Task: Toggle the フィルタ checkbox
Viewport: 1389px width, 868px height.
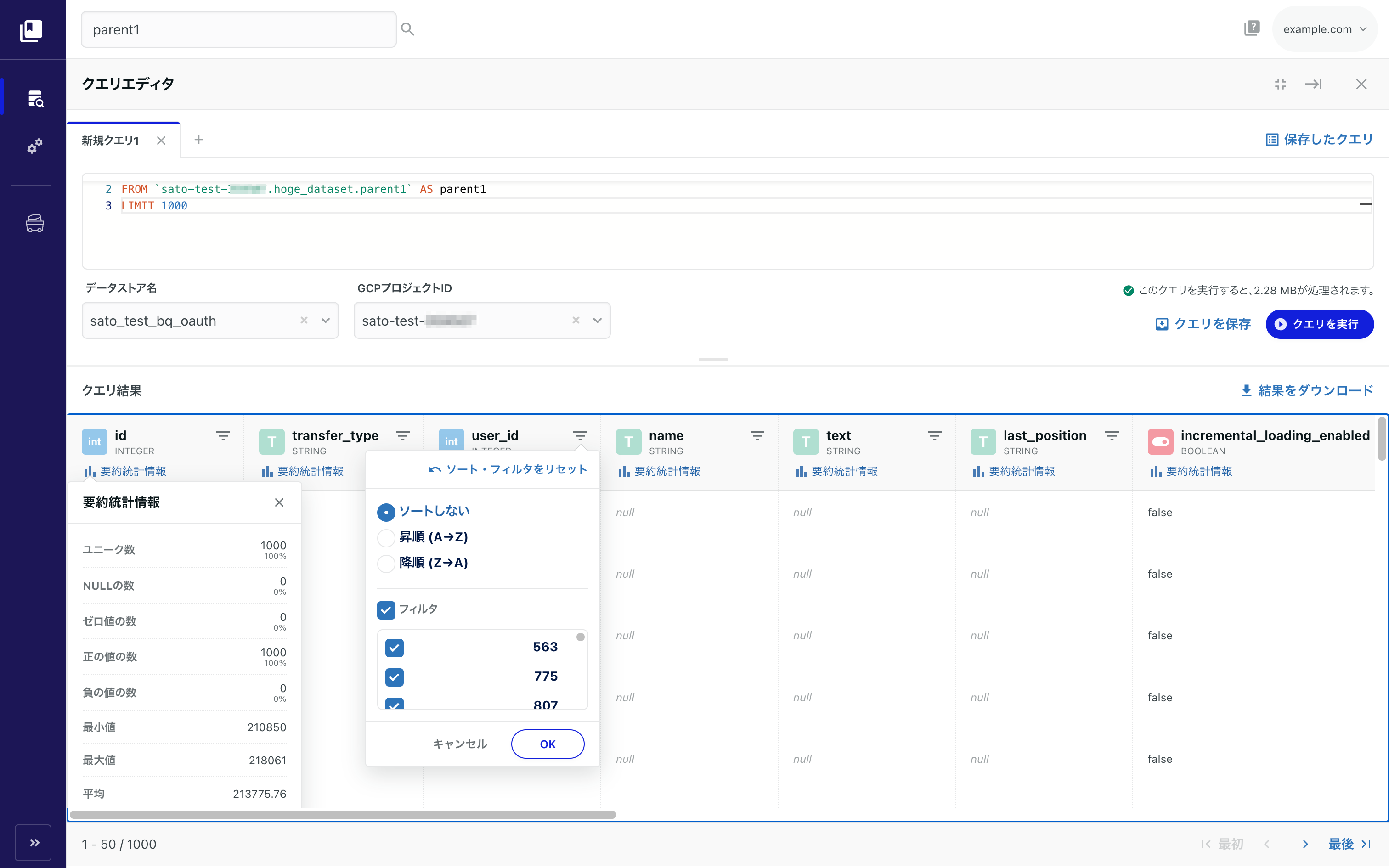Action: pos(386,610)
